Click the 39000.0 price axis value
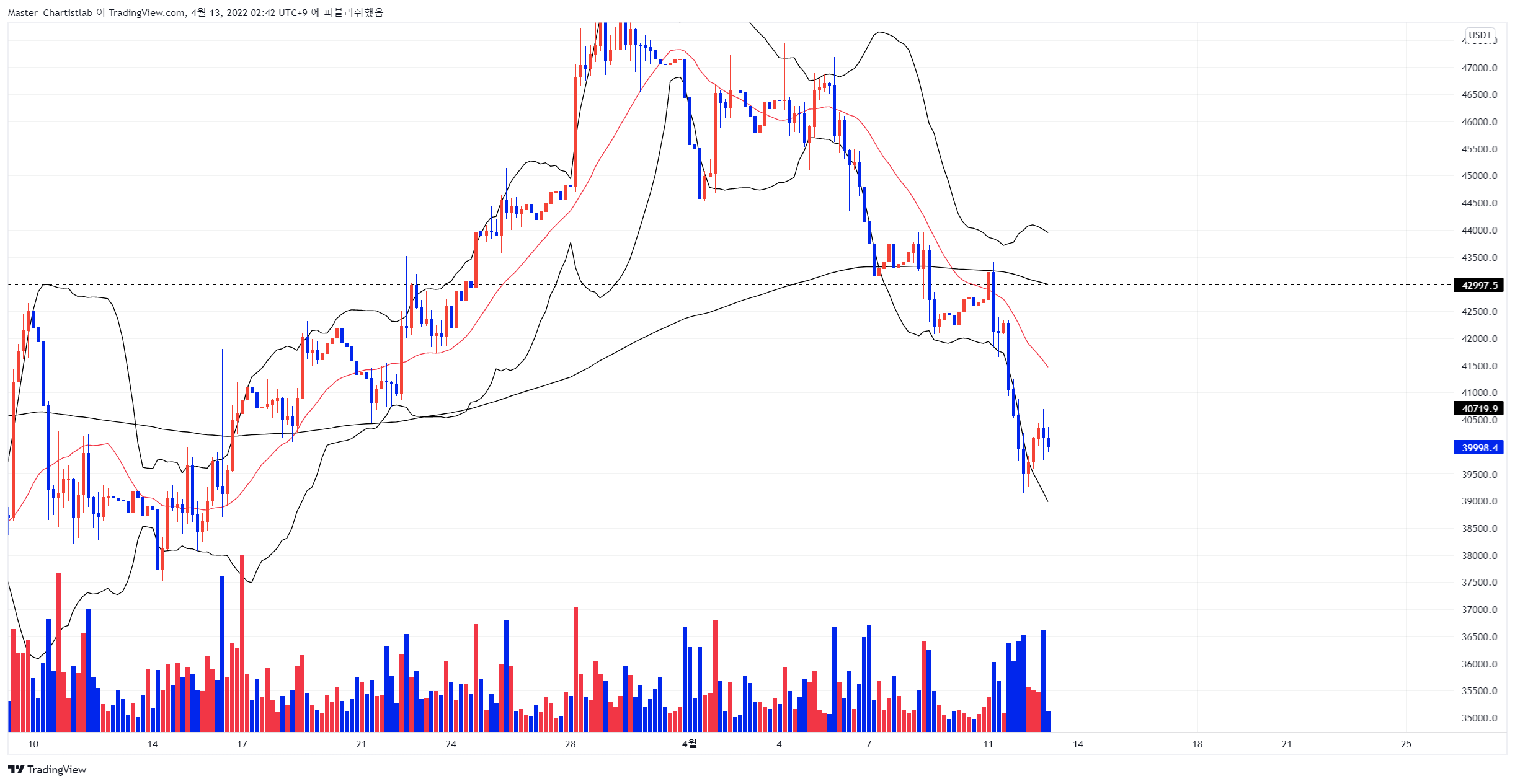The image size is (1515, 784). [x=1479, y=501]
